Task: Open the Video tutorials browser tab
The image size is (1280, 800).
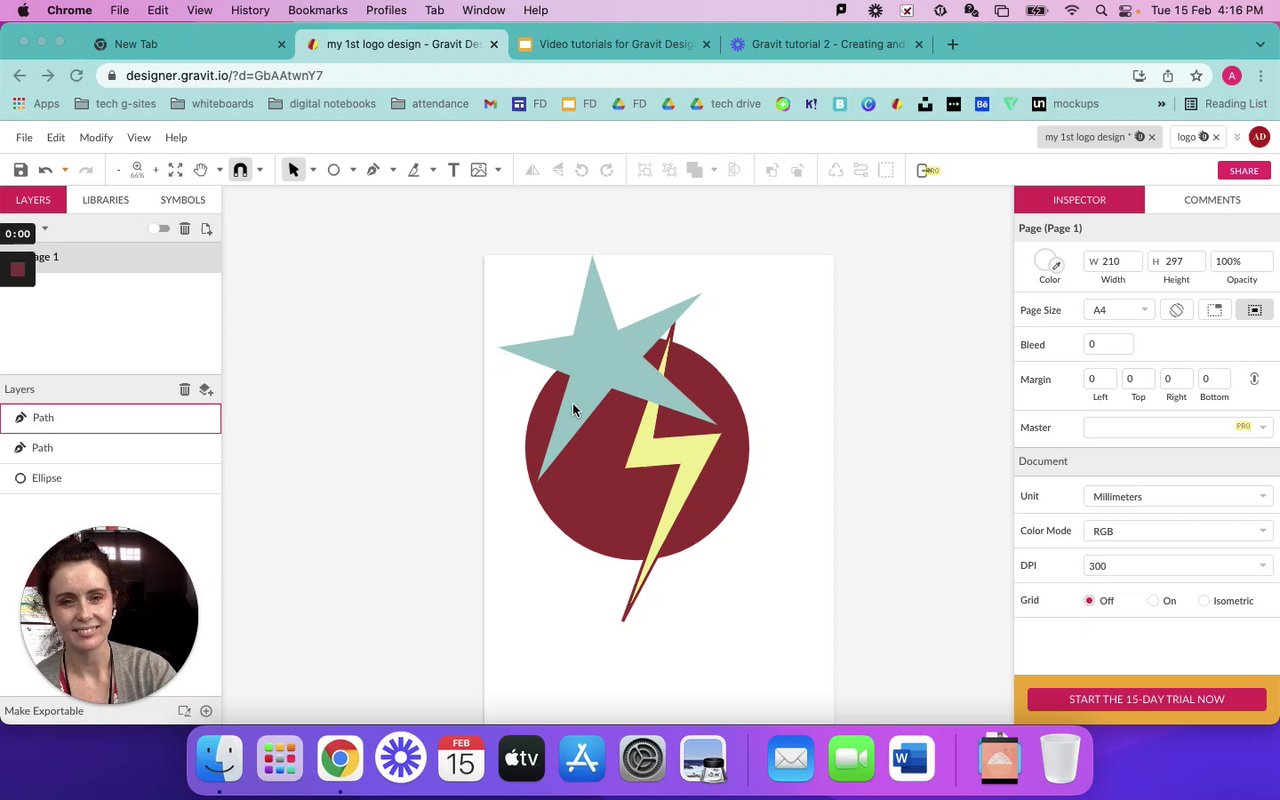Action: pyautogui.click(x=614, y=44)
